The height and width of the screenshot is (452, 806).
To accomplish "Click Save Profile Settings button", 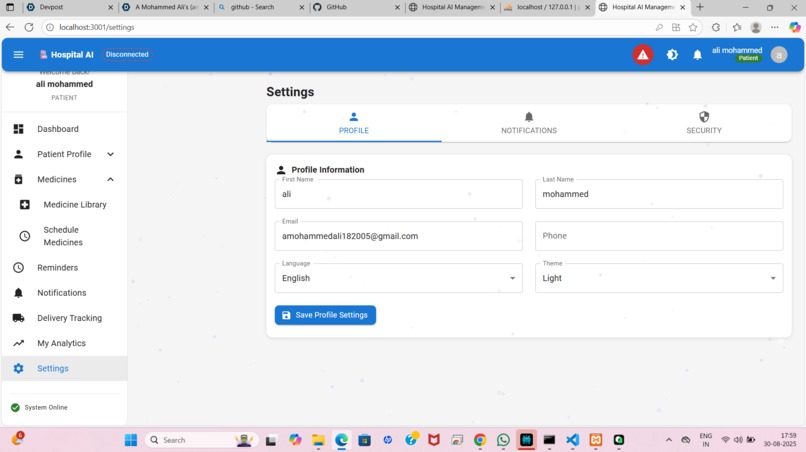I will click(325, 315).
